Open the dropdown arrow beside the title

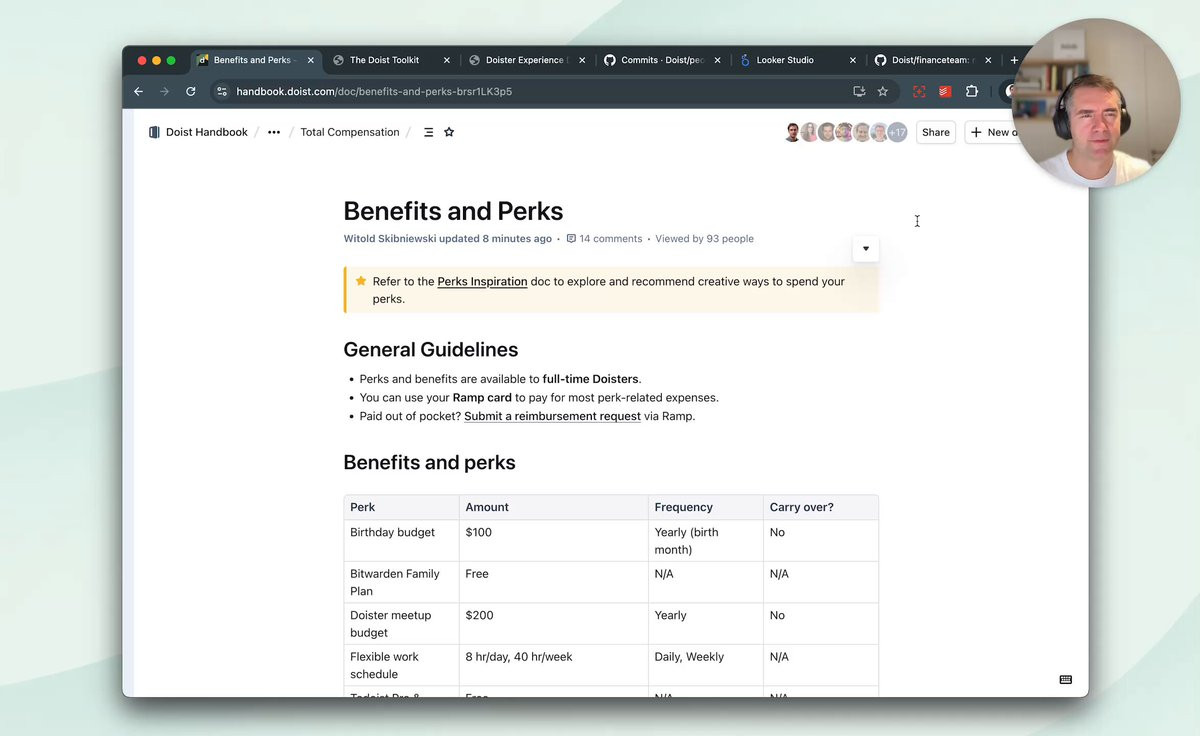pyautogui.click(x=866, y=249)
